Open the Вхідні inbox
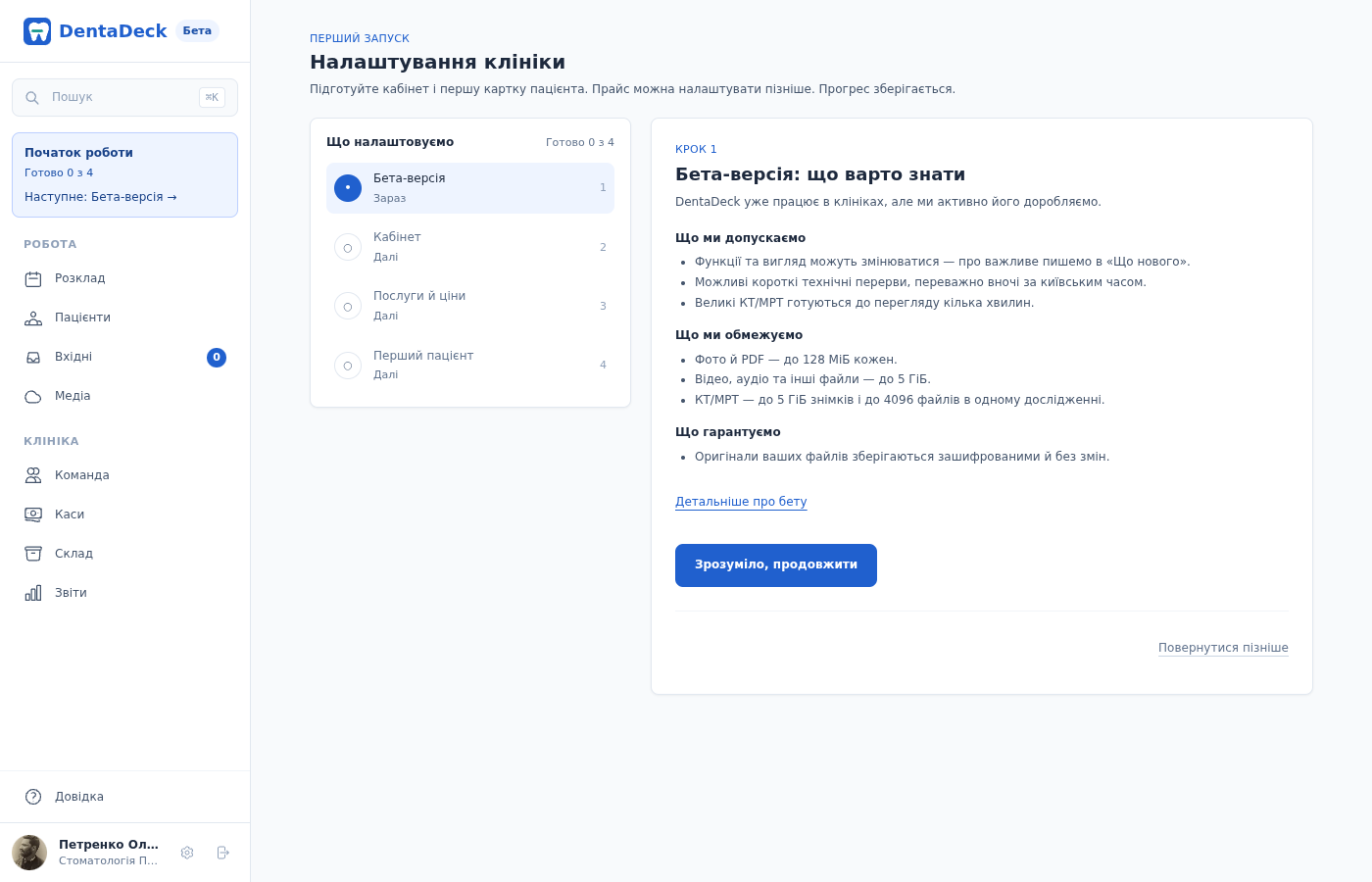The width and height of the screenshot is (1372, 882). pos(125,358)
